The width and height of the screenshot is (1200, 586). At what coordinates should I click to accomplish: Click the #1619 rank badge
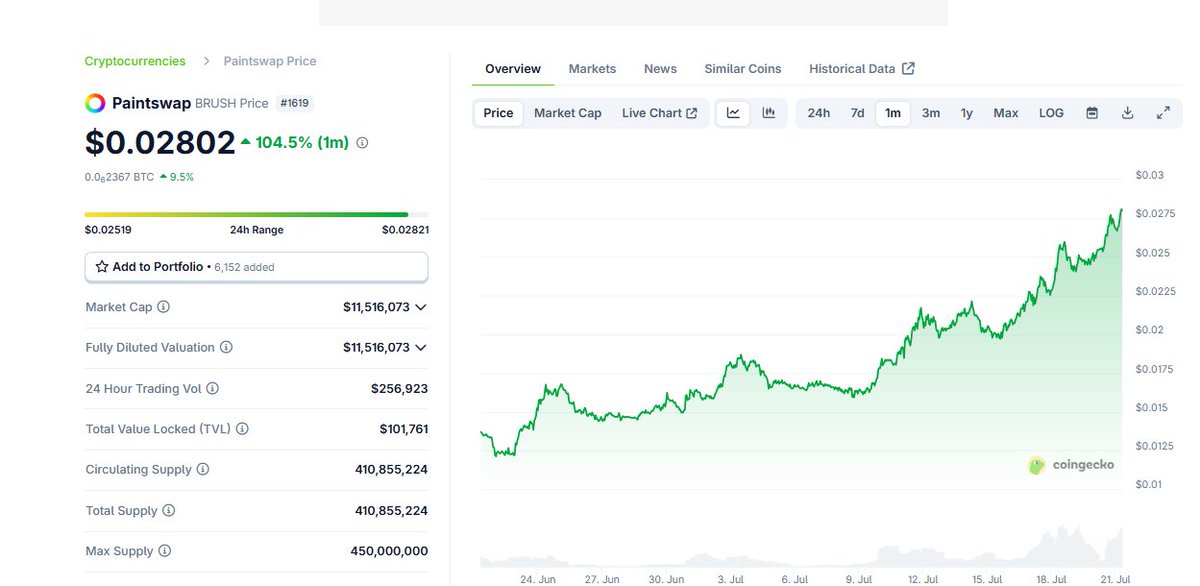(295, 103)
